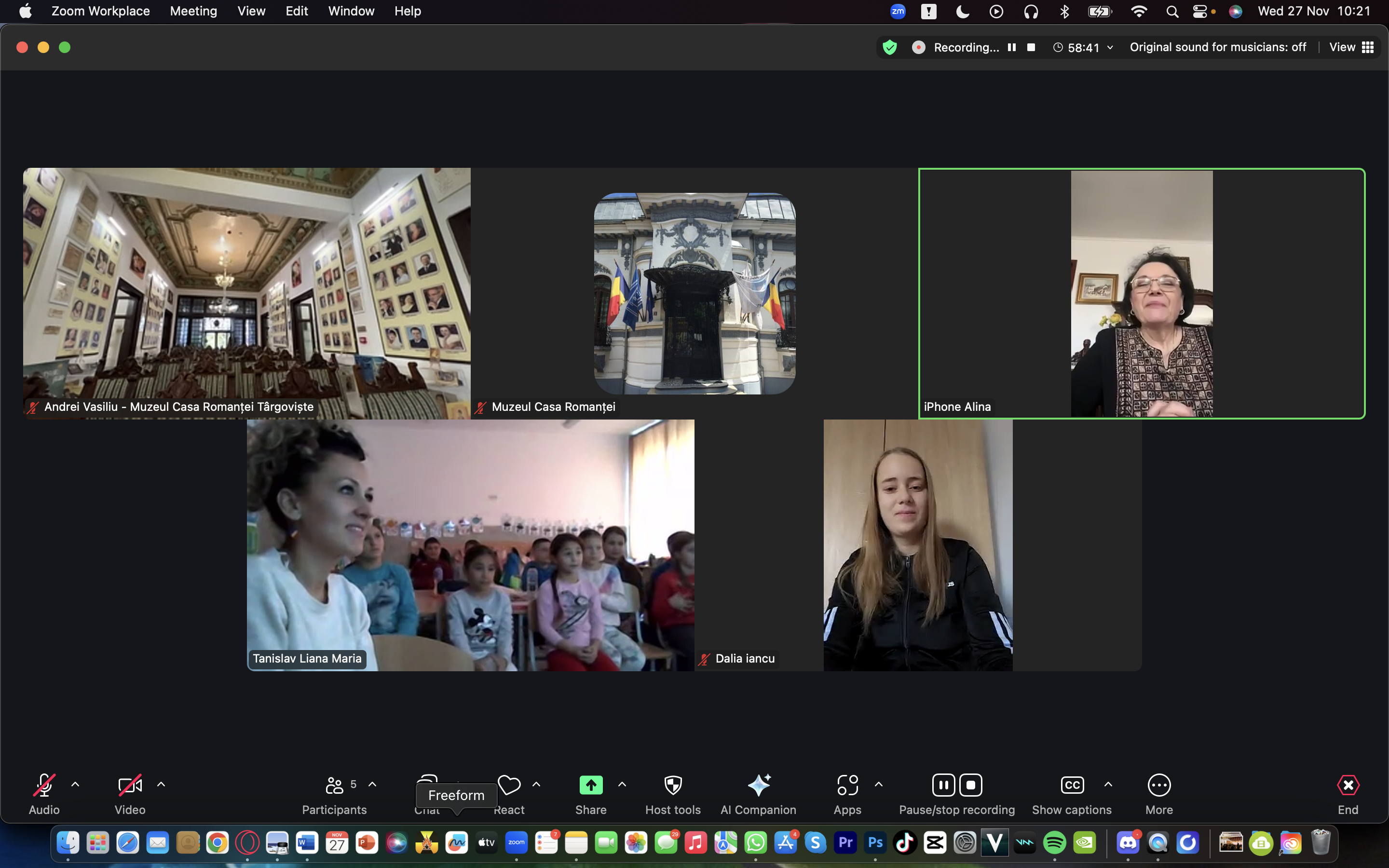Open the Meeting menu in menu bar
The height and width of the screenshot is (868, 1389).
pyautogui.click(x=193, y=11)
